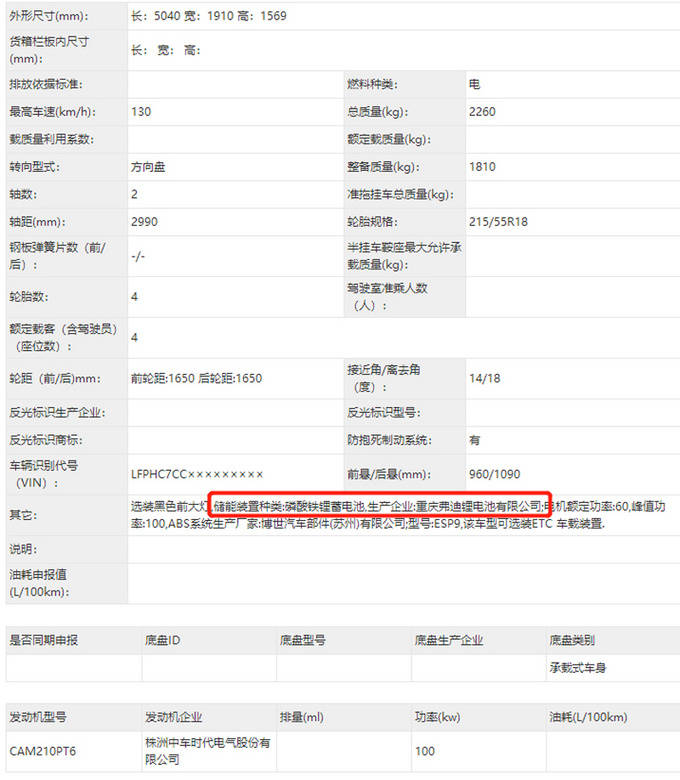
Task: Click the 是否同期申报 column header
Action: [x=44, y=640]
